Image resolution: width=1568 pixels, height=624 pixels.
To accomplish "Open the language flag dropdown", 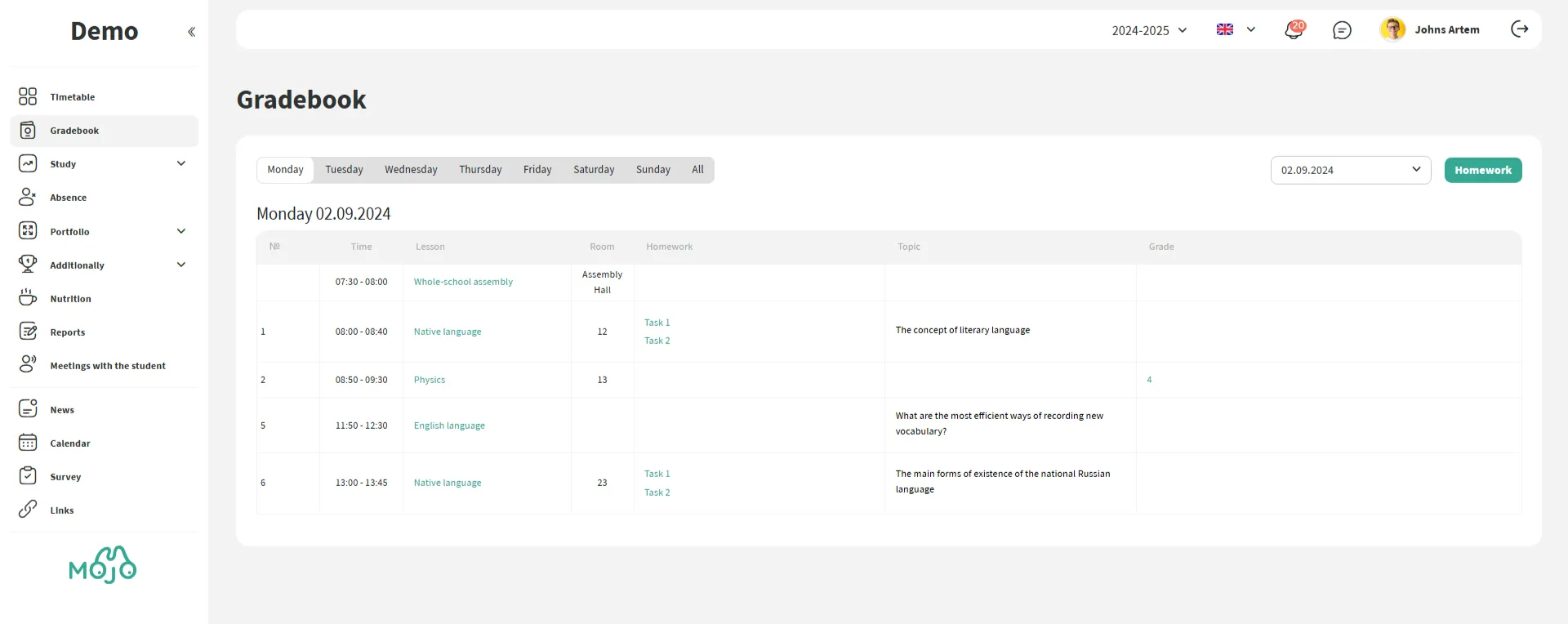I will [1236, 29].
